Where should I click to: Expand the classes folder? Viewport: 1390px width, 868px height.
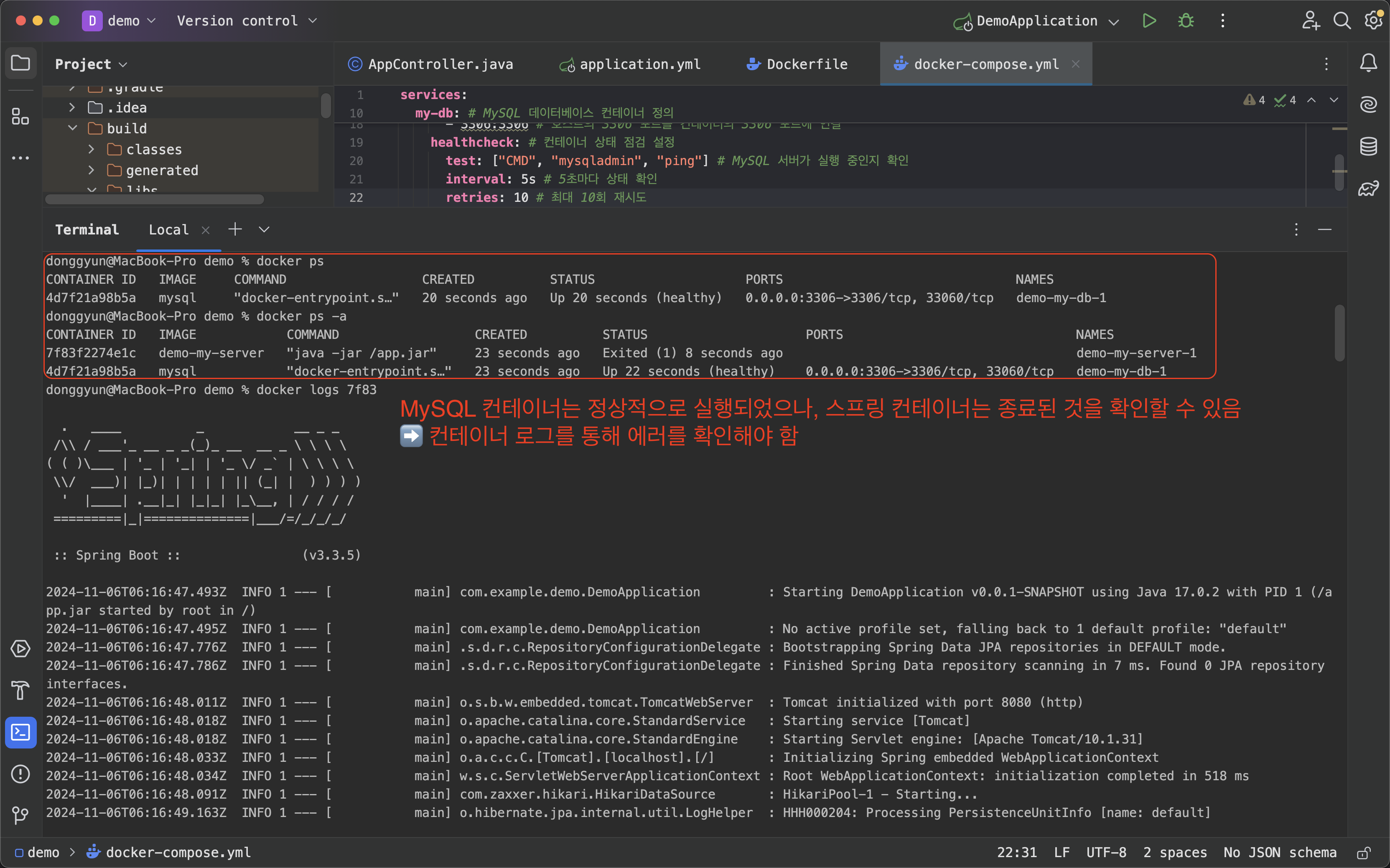click(92, 149)
